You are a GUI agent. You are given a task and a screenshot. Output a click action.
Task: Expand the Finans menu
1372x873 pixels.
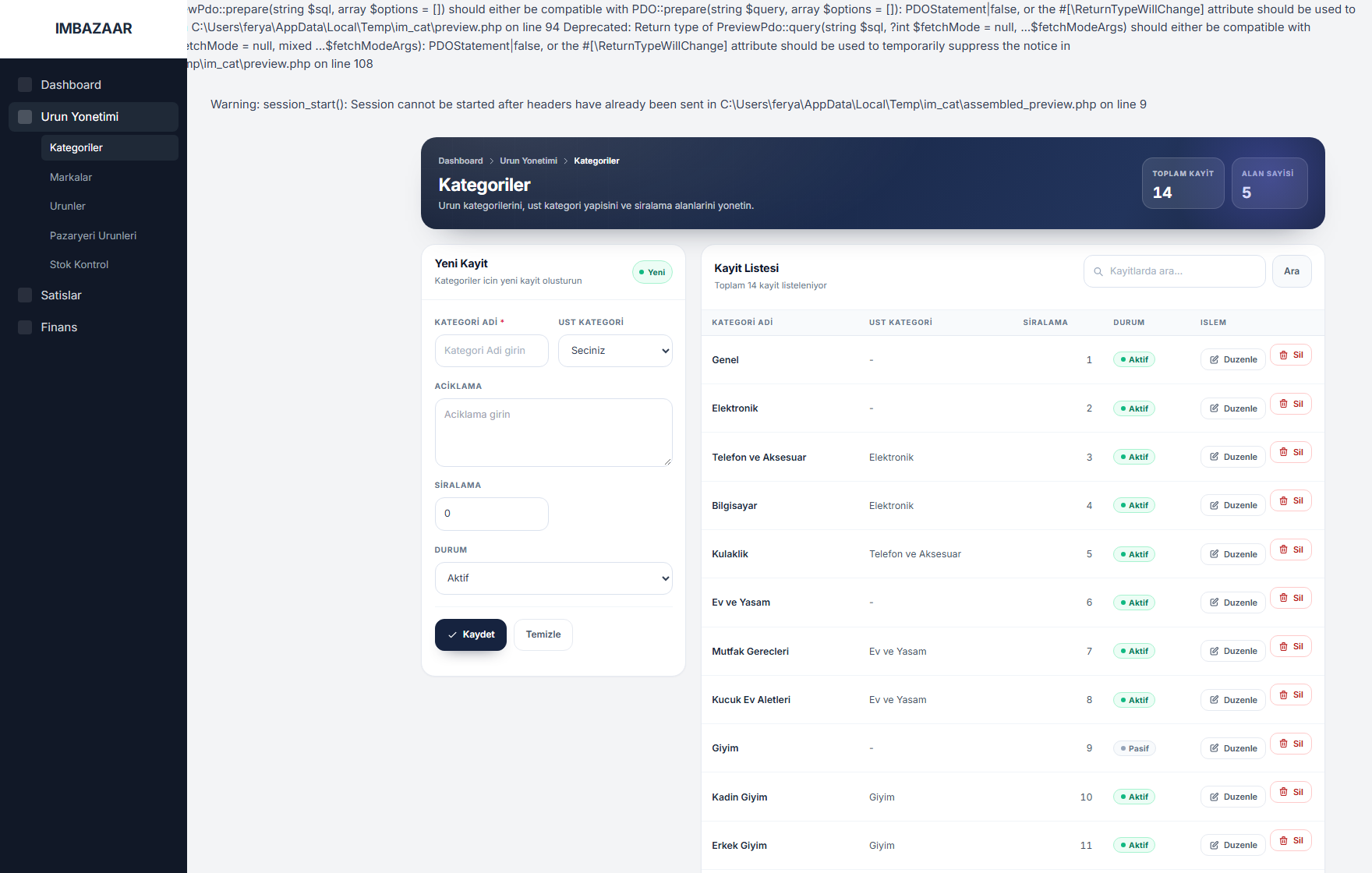94,327
